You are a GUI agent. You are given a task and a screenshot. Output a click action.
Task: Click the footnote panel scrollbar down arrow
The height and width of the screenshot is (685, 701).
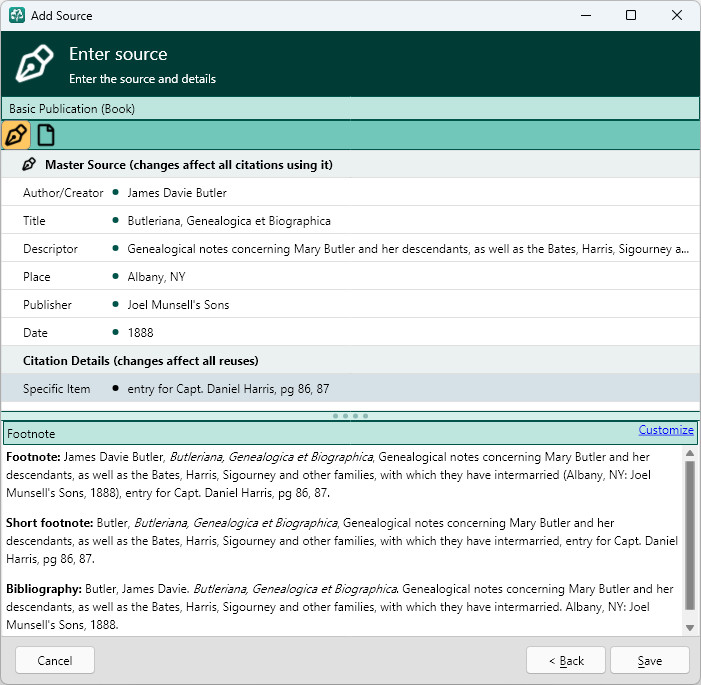coord(690,628)
